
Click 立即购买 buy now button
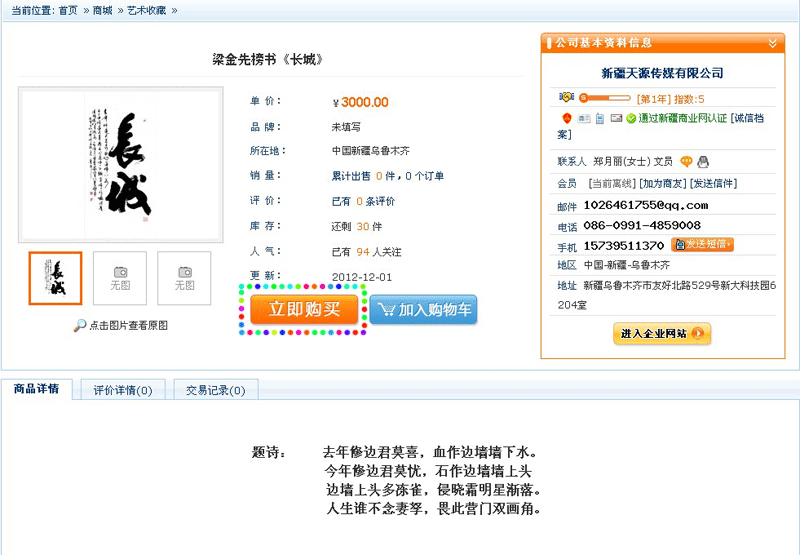pos(304,309)
